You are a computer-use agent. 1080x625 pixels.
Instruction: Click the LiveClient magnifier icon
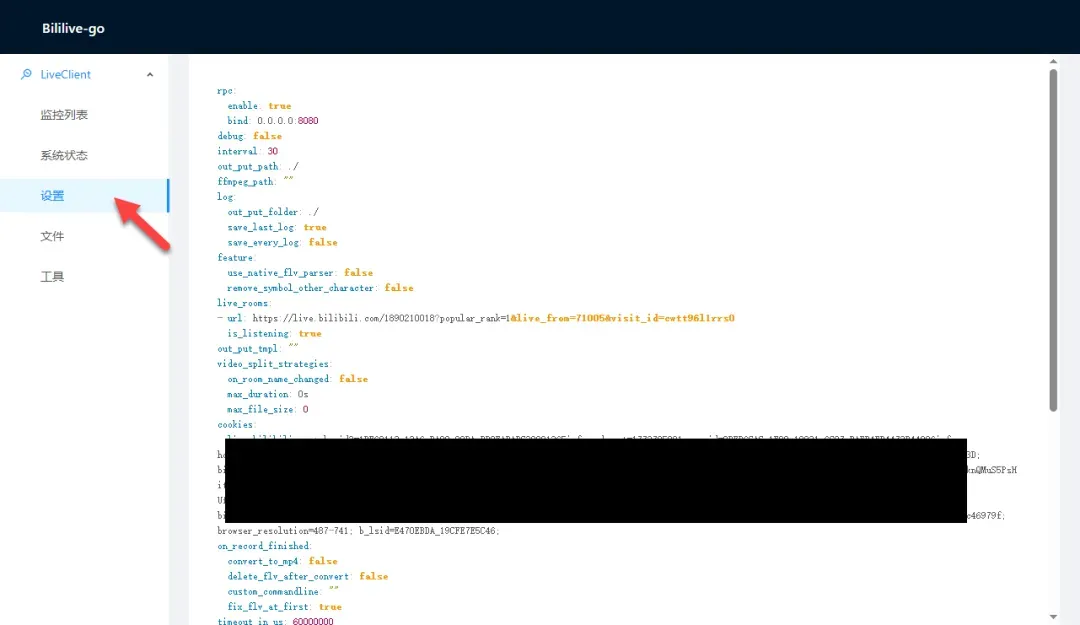[26, 74]
